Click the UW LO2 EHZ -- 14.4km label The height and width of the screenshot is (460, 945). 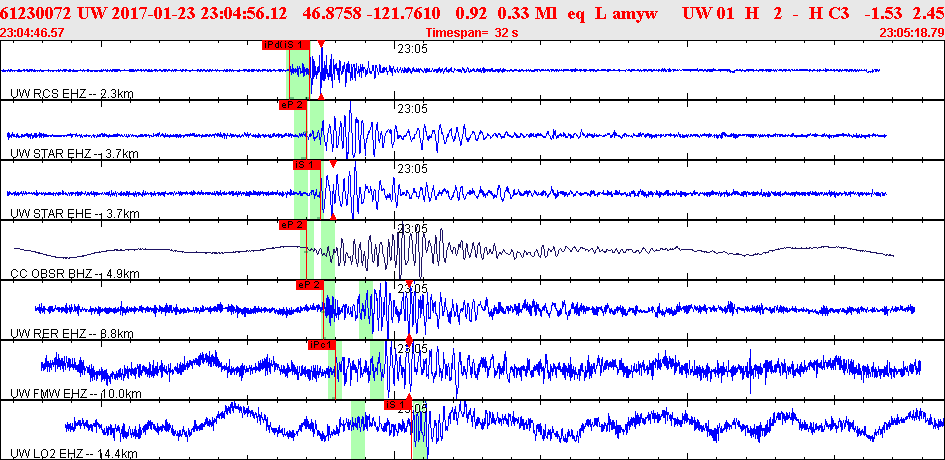(x=74, y=453)
